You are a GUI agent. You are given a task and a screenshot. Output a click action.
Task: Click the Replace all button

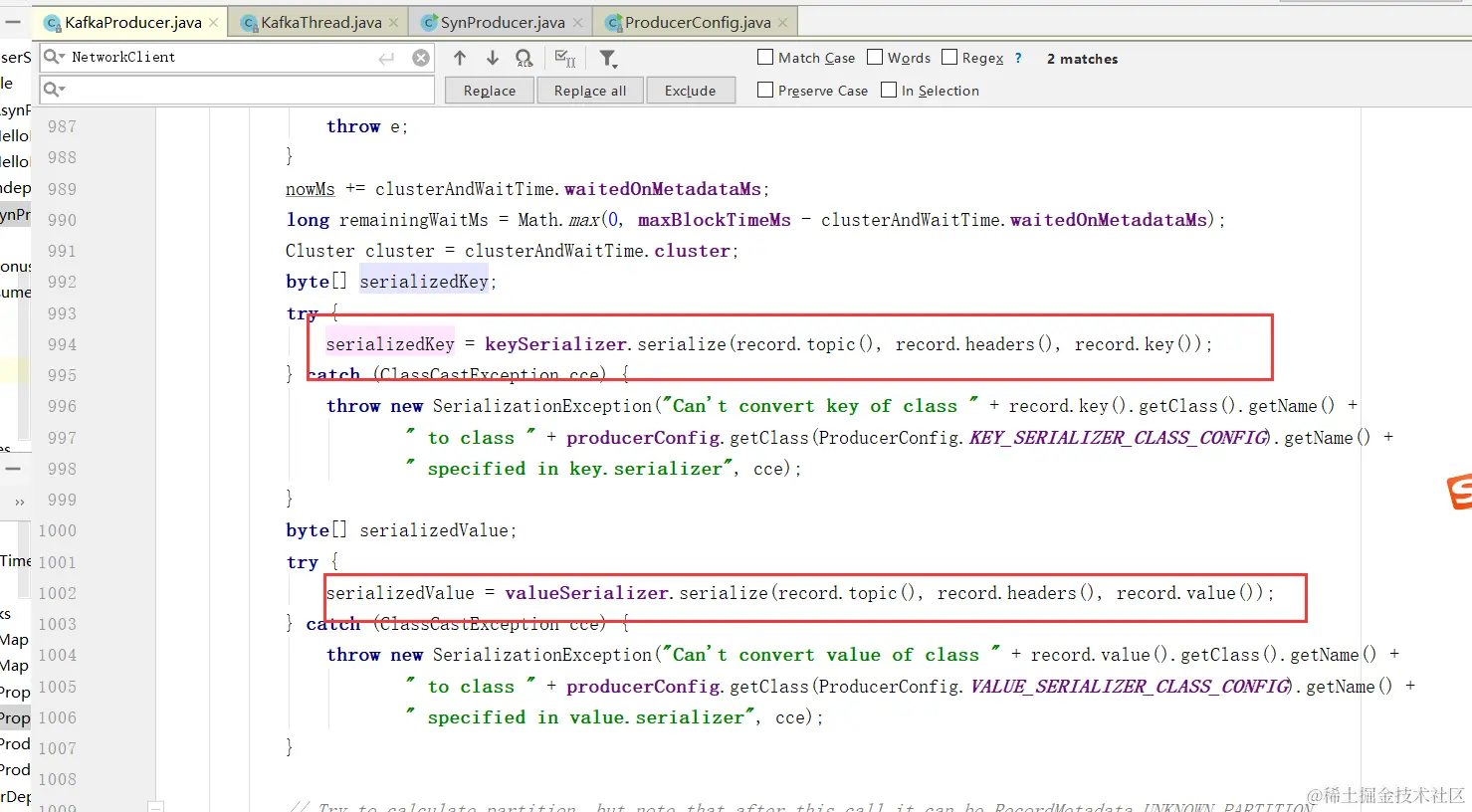(590, 91)
